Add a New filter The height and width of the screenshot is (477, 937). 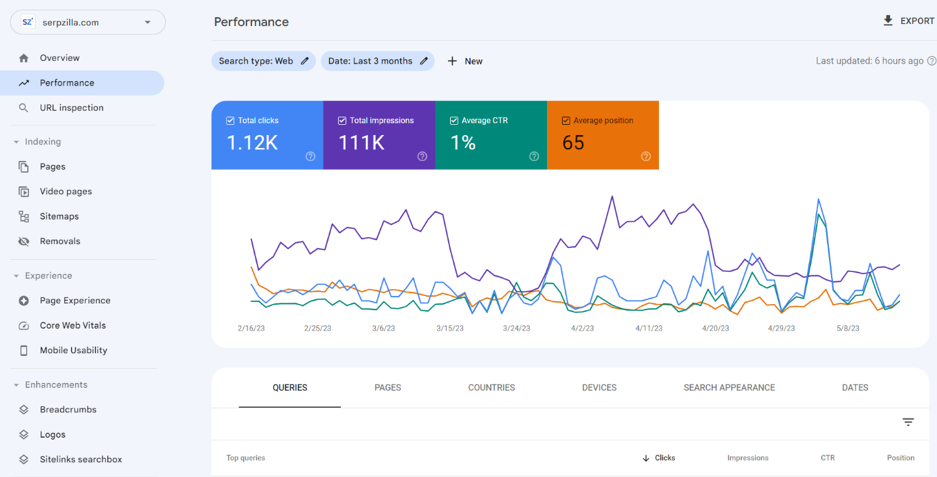pyautogui.click(x=465, y=61)
